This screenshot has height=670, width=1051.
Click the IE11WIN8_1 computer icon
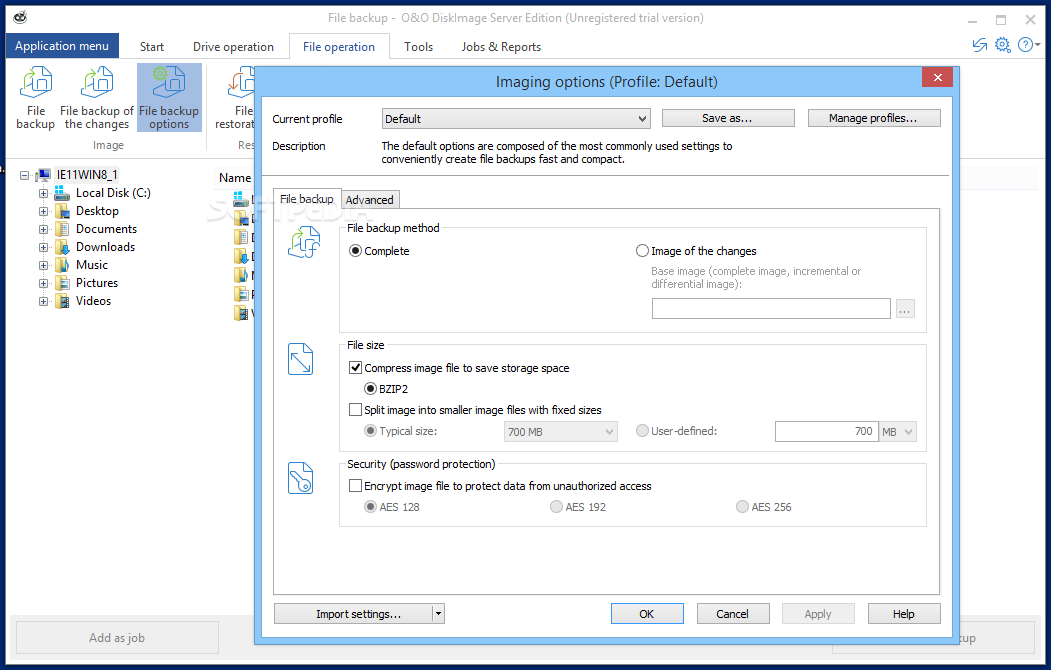44,175
